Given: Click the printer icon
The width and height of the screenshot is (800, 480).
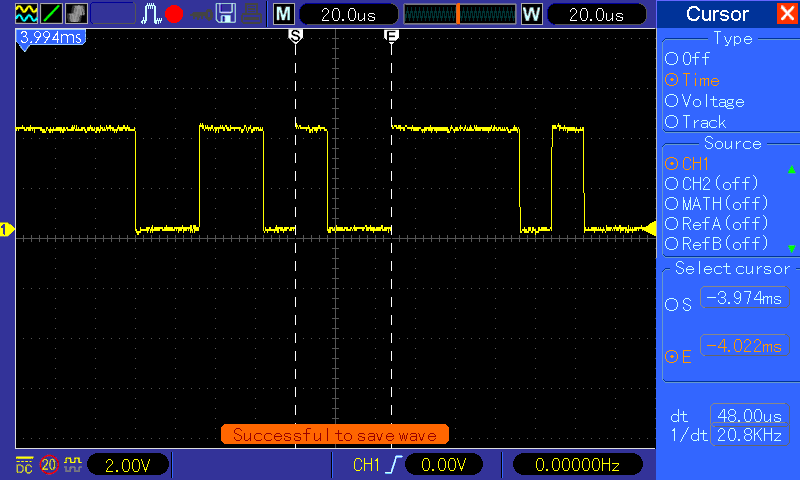Looking at the screenshot, I should point(251,14).
